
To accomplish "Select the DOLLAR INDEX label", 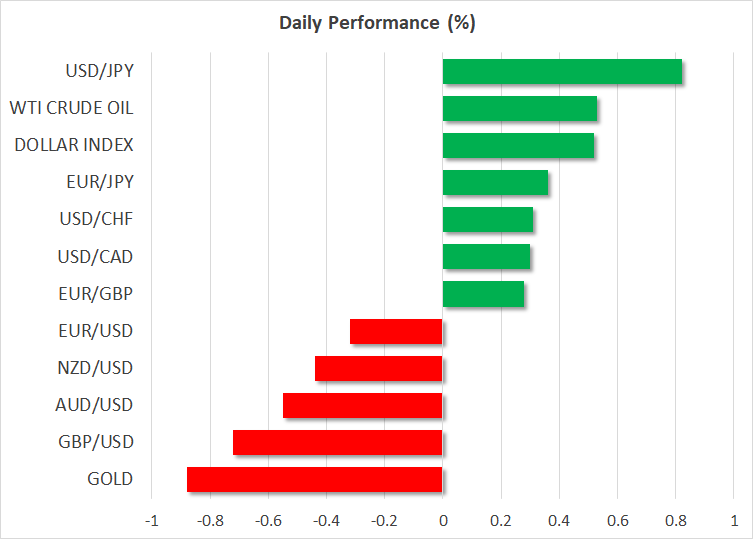I will coord(74,145).
